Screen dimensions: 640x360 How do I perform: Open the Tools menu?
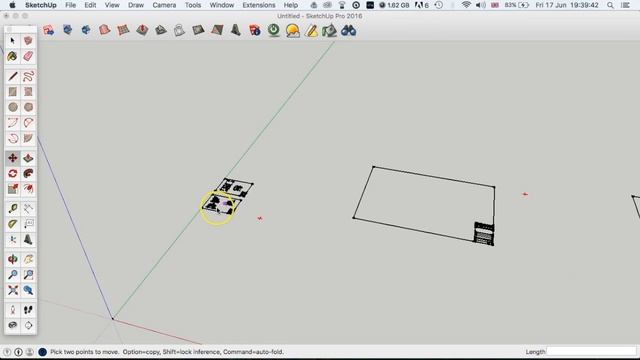pyautogui.click(x=193, y=5)
